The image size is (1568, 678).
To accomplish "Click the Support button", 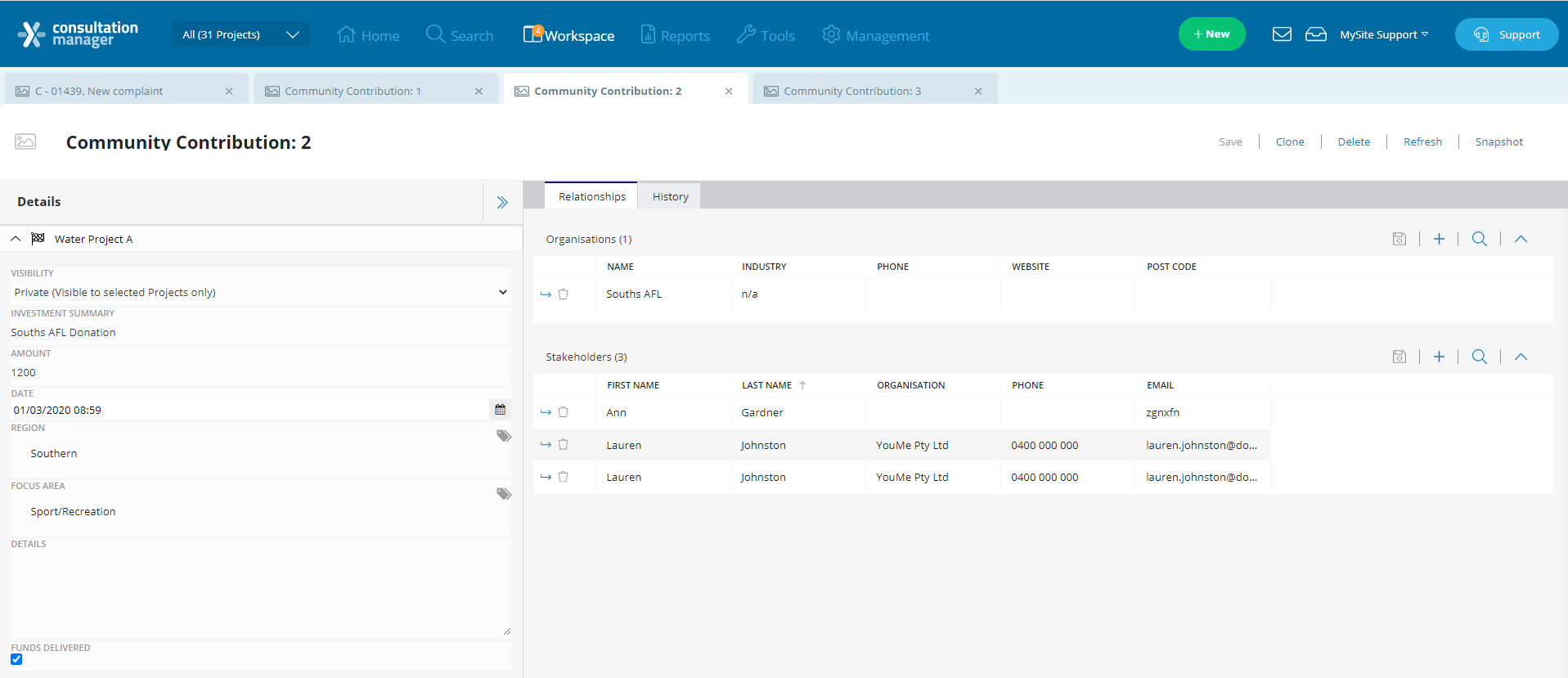I will tap(1507, 34).
